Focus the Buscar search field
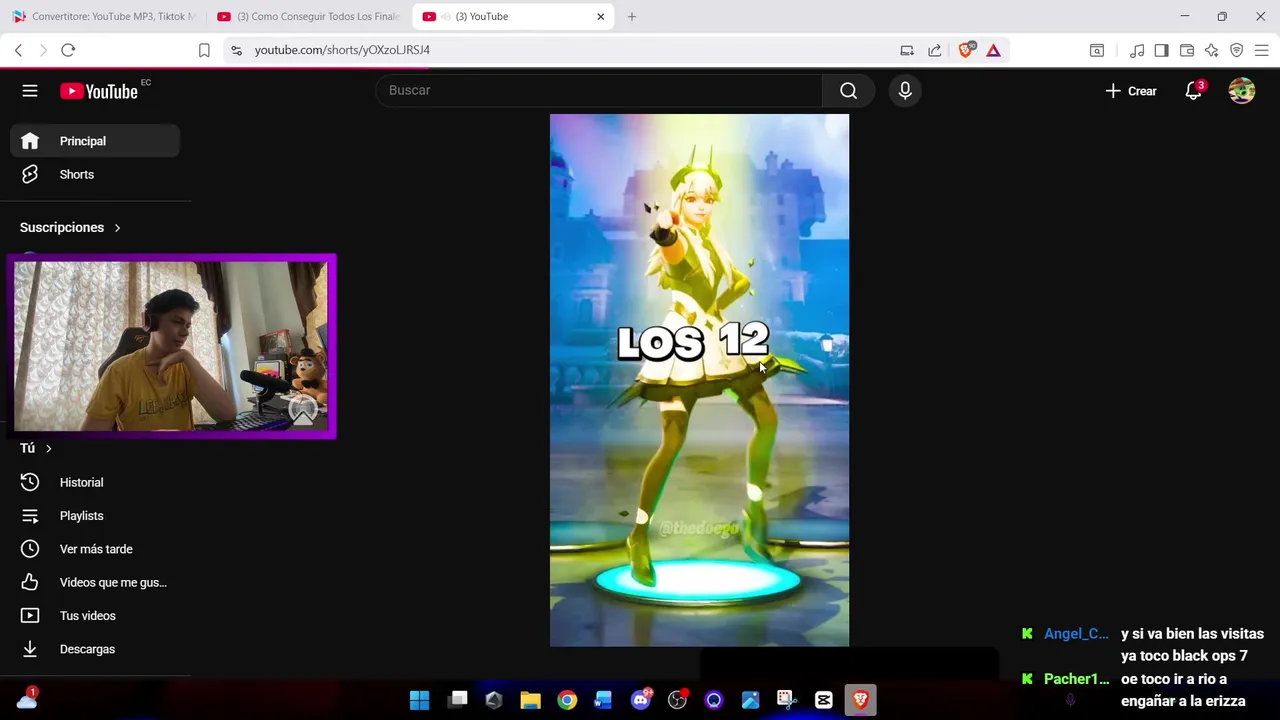This screenshot has height=720, width=1280. click(600, 90)
